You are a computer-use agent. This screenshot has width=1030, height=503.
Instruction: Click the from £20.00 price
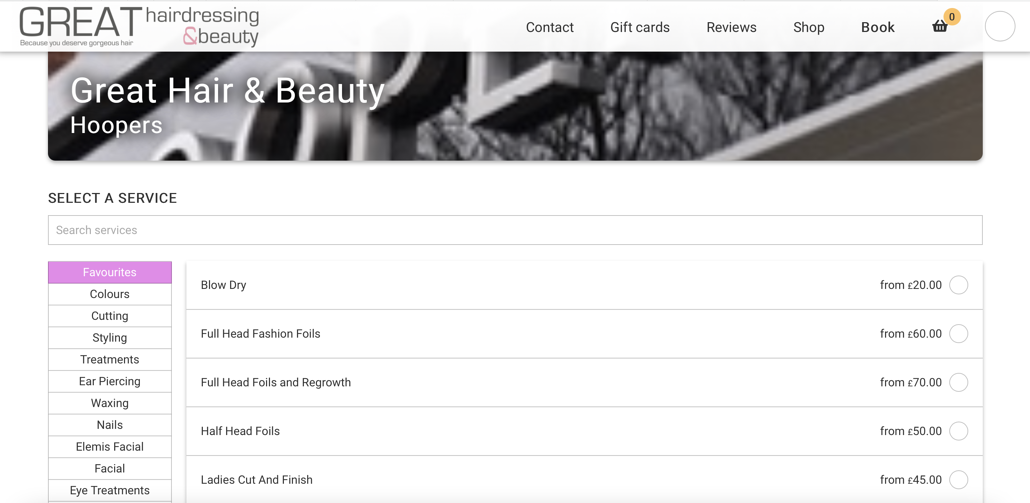(910, 285)
